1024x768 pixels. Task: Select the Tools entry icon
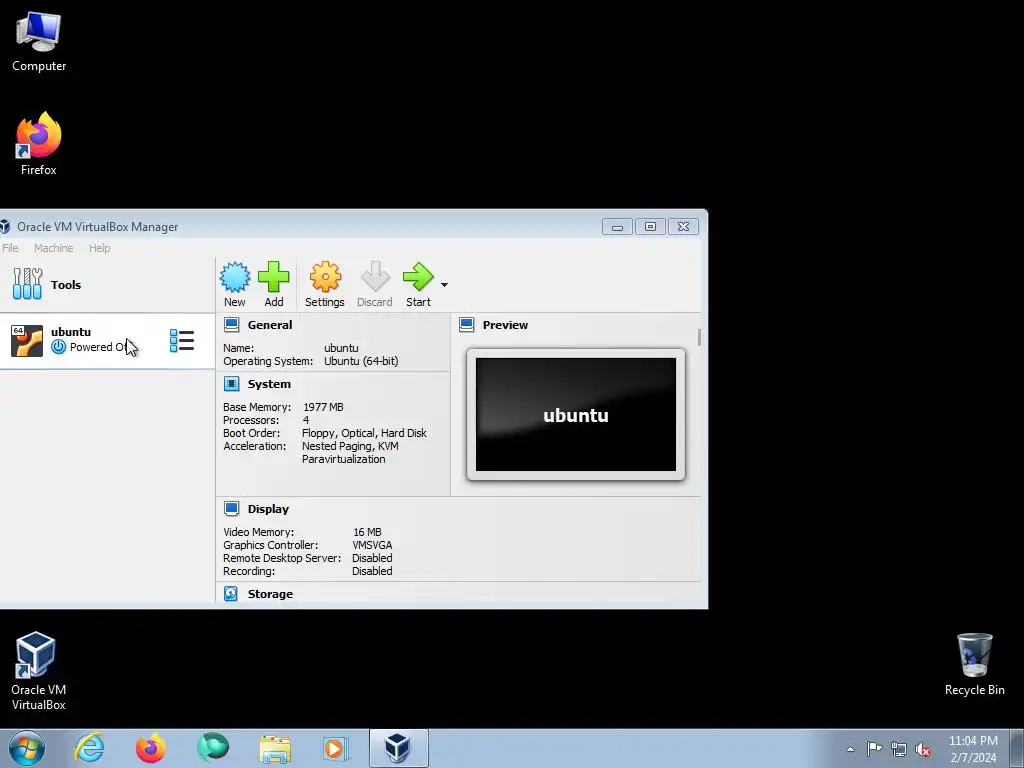tap(27, 283)
